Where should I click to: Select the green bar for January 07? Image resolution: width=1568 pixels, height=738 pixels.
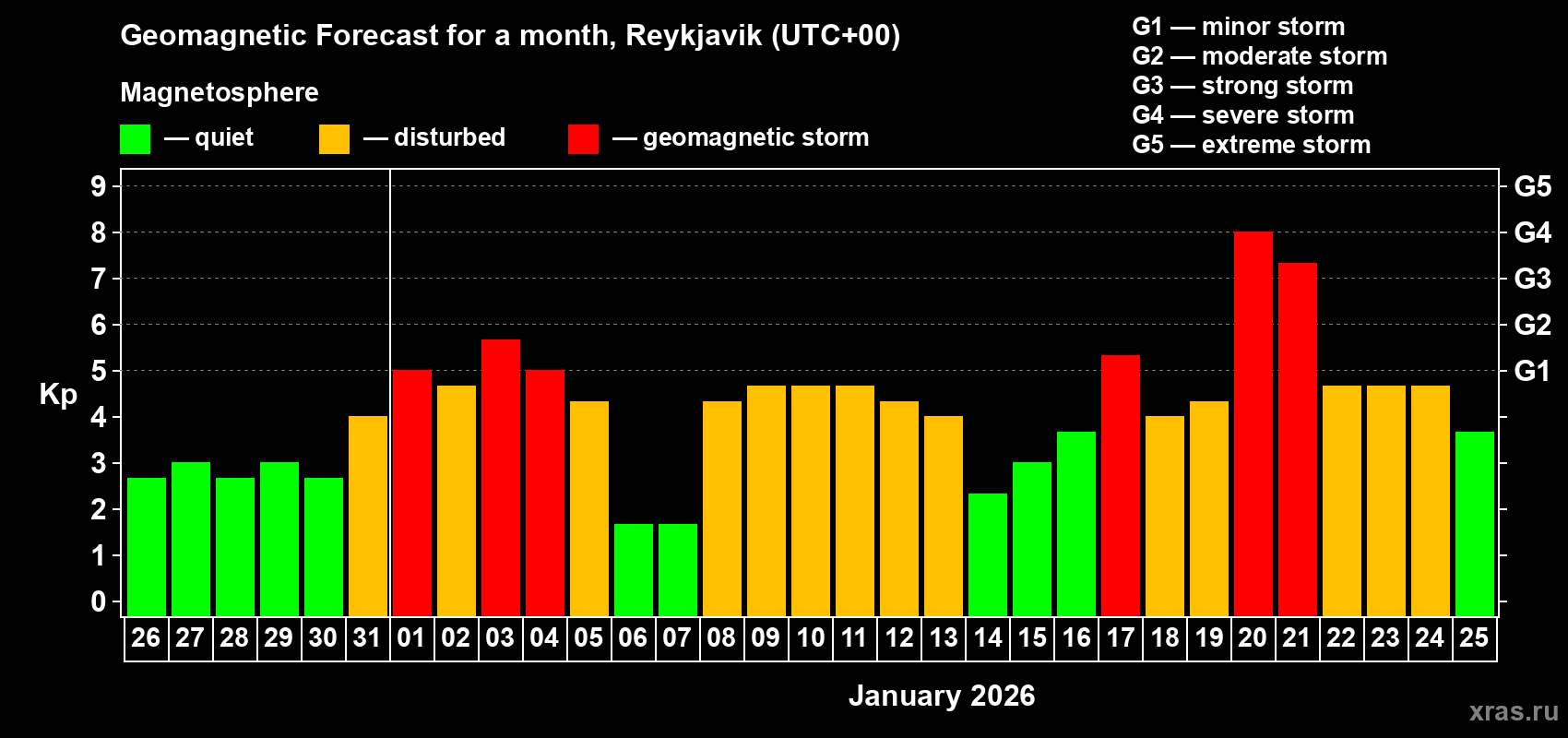coord(677,570)
